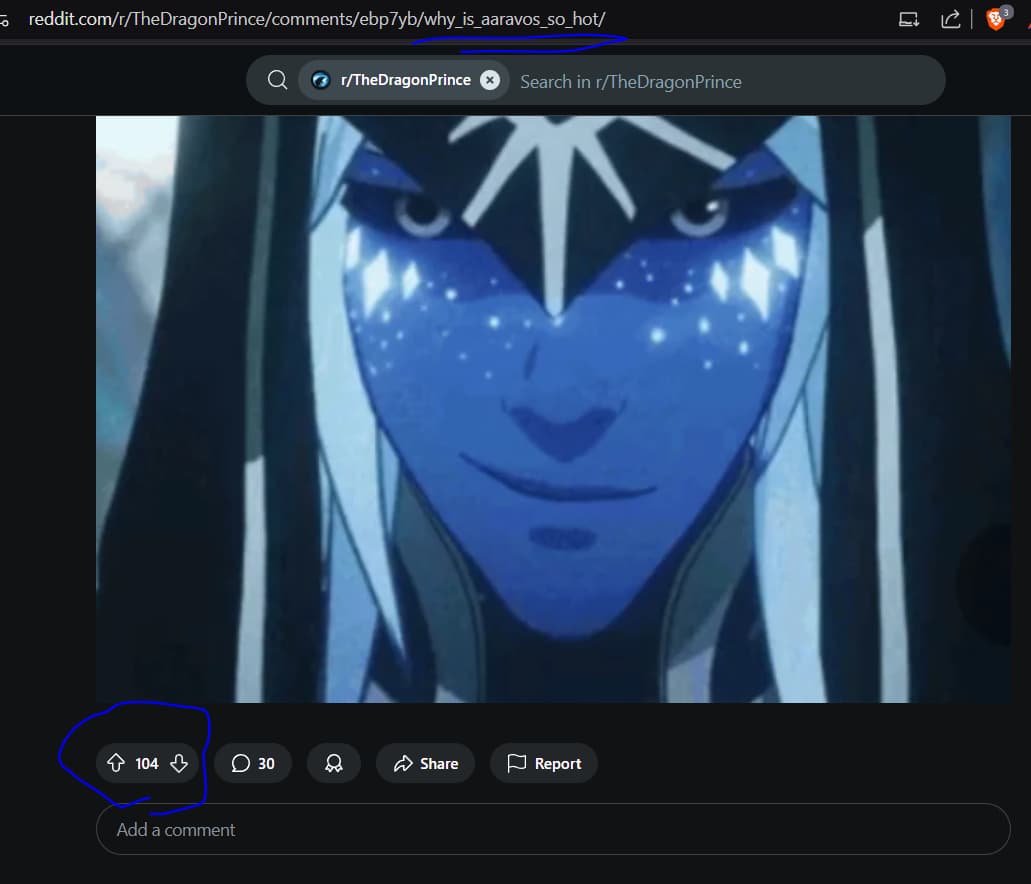Click the 104 vote count

pos(147,764)
